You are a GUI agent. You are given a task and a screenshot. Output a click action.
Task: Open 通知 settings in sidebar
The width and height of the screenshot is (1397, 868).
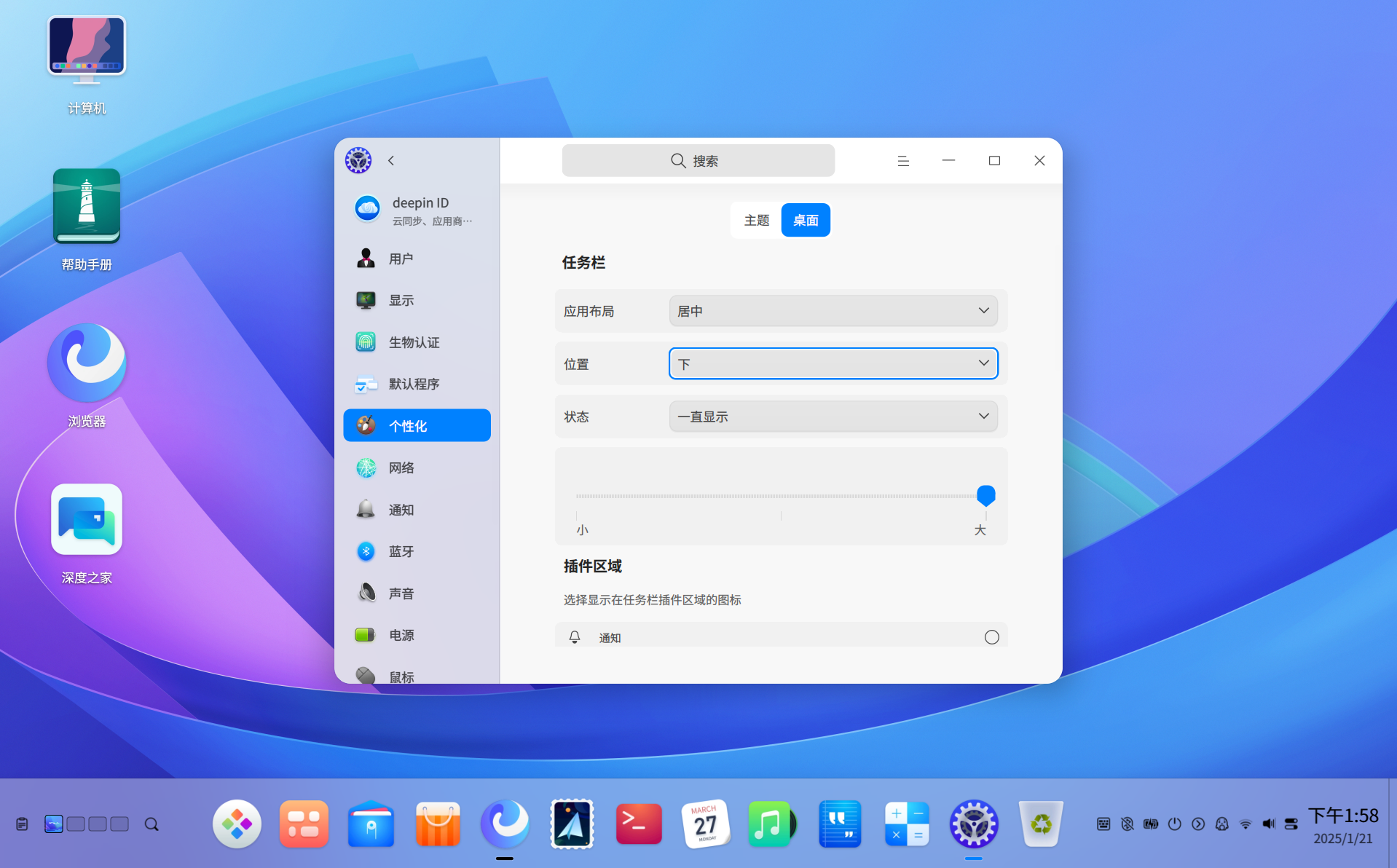pyautogui.click(x=417, y=510)
